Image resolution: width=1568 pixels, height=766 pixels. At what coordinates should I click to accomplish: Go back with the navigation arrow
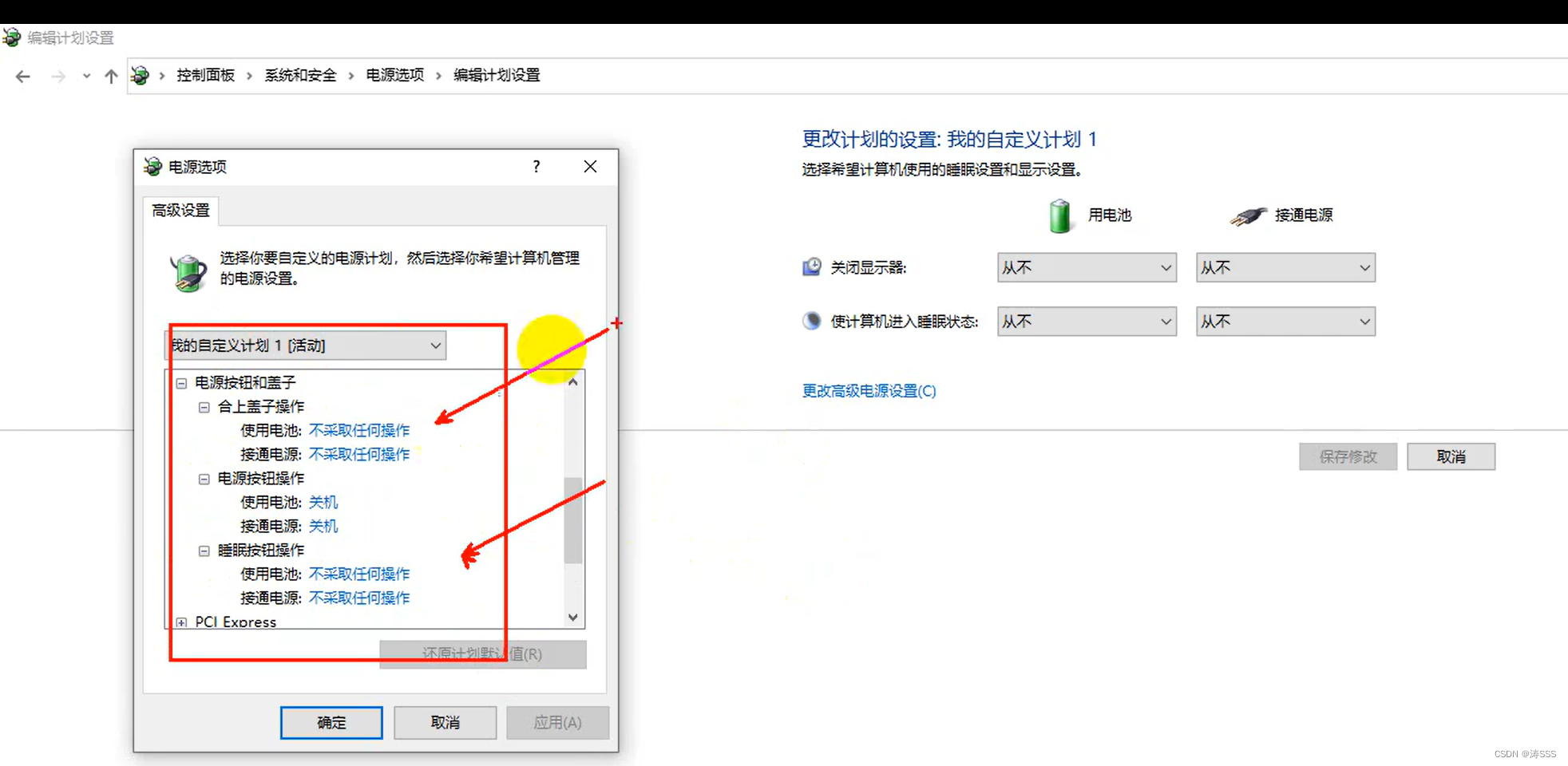(x=22, y=77)
